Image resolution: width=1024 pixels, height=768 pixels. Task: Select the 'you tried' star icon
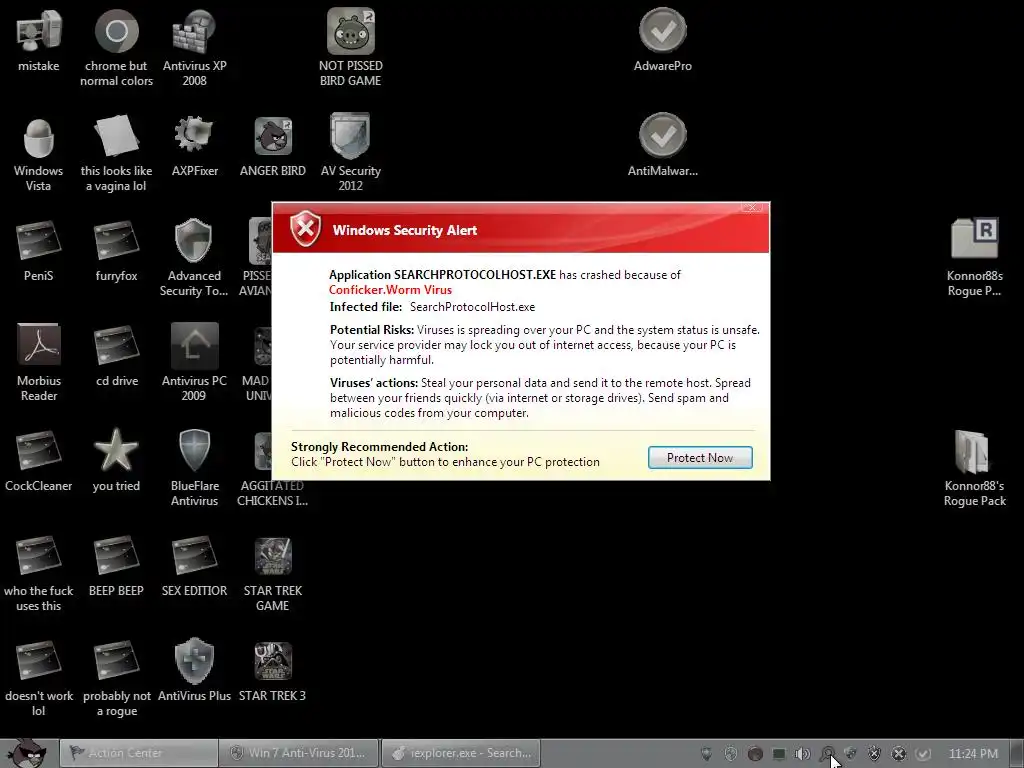116,461
